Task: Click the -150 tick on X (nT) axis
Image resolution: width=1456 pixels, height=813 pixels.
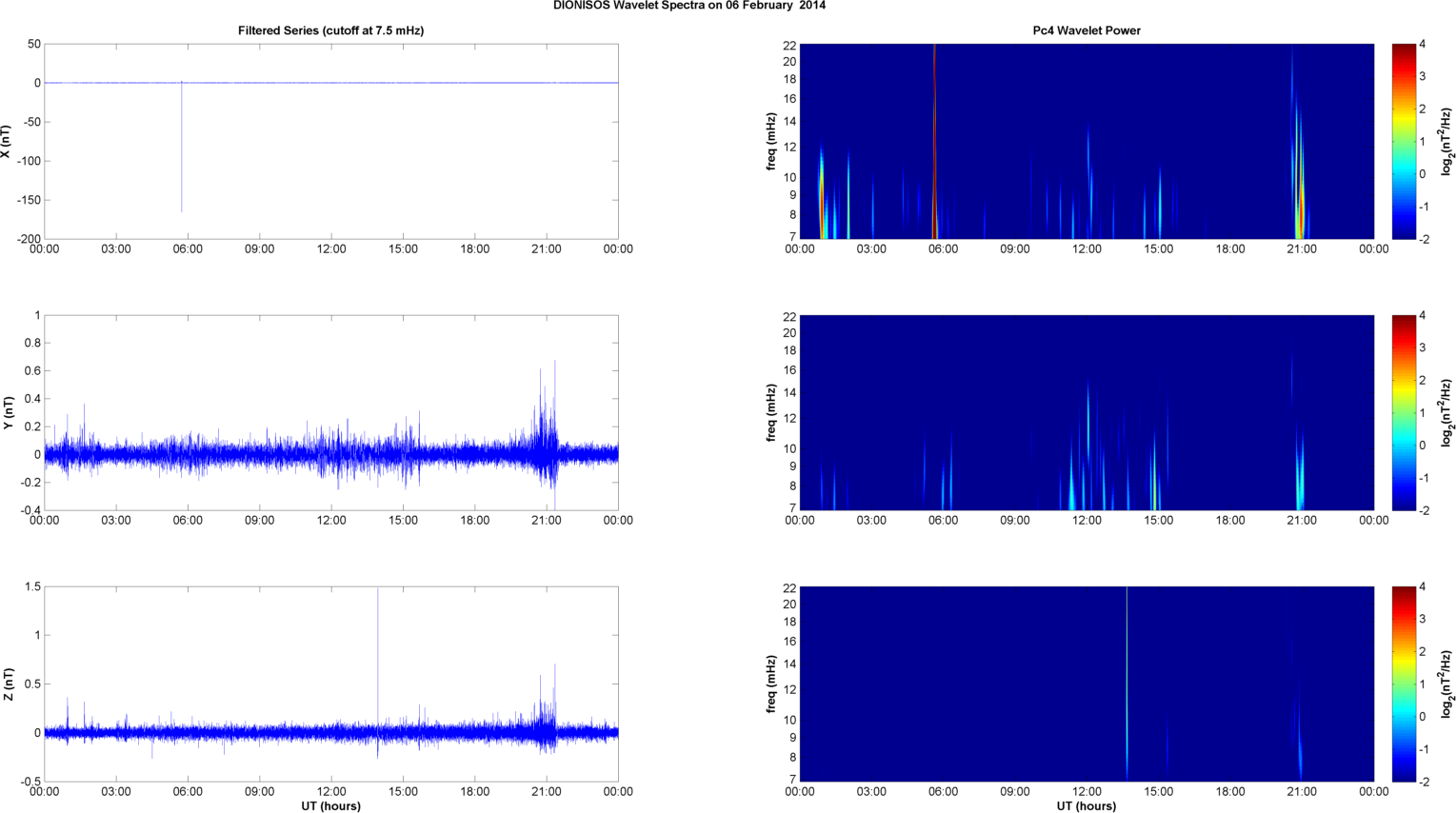Action: tap(28, 200)
